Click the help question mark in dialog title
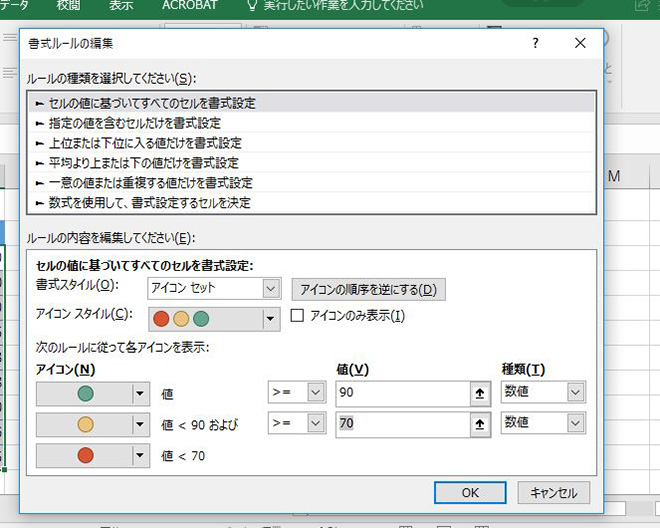 click(x=535, y=43)
